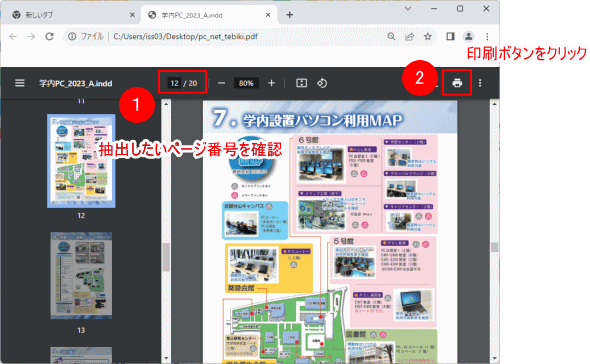
Task: Expand the tab search chevron
Action: (408, 8)
